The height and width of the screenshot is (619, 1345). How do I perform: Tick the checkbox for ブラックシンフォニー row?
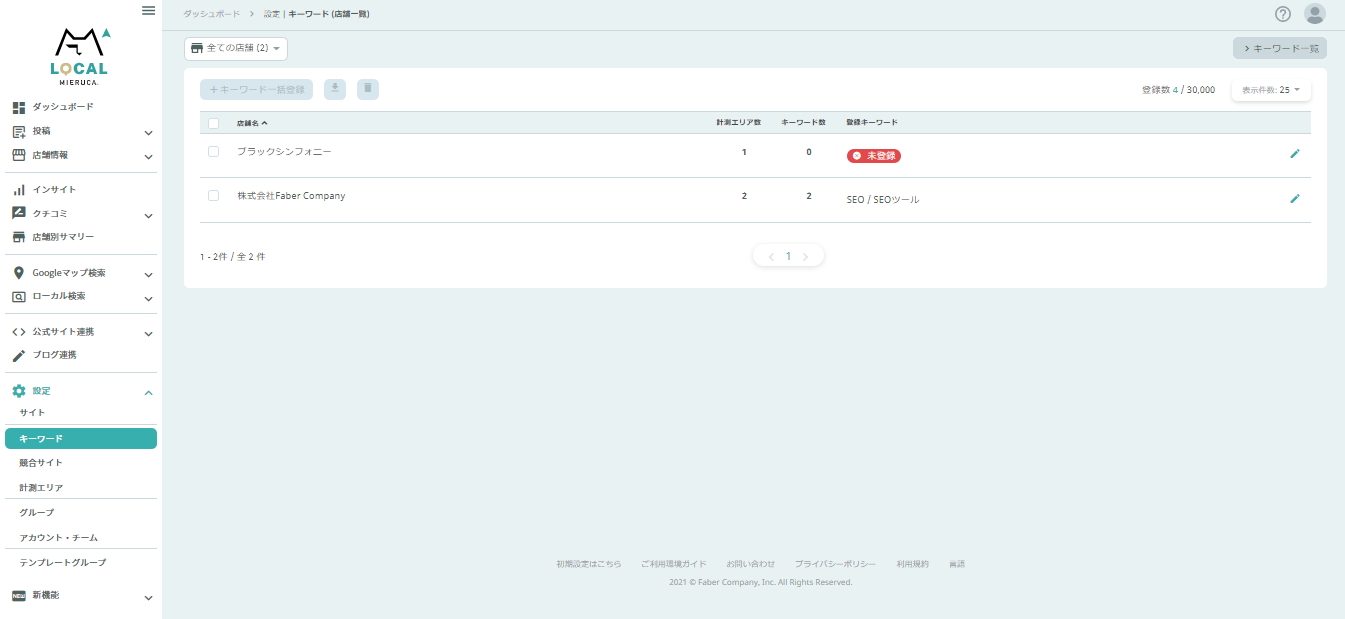[213, 152]
